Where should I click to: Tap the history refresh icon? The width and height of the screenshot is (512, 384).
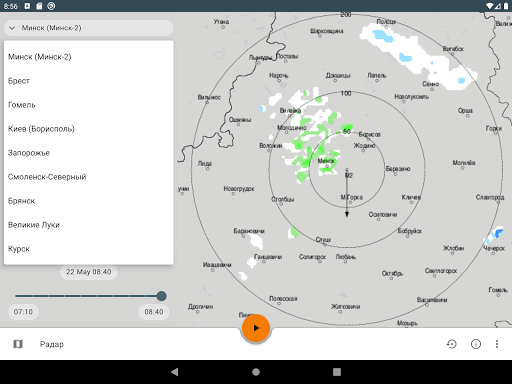point(451,344)
